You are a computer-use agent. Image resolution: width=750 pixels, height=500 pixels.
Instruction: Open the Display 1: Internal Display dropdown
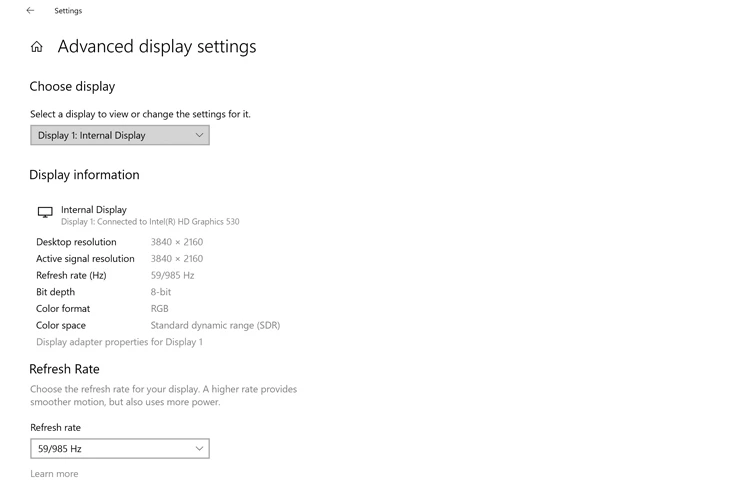(x=120, y=135)
